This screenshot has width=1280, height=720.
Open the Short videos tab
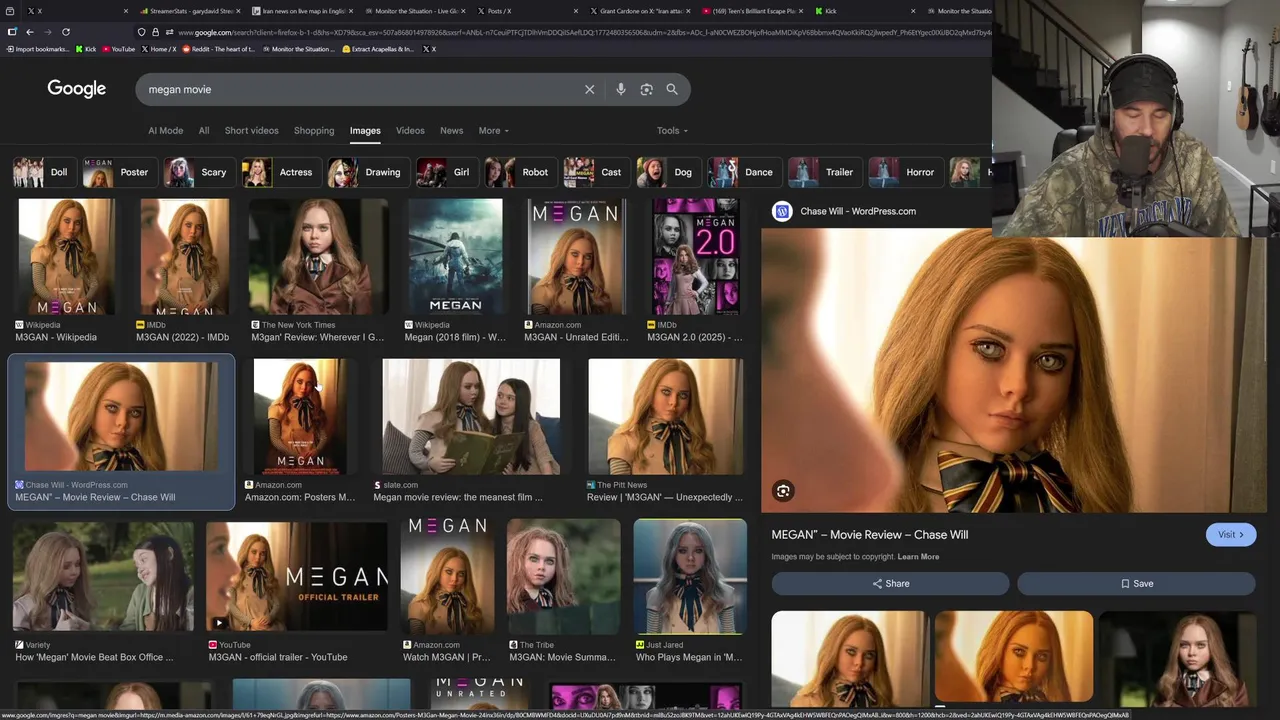[x=252, y=131]
